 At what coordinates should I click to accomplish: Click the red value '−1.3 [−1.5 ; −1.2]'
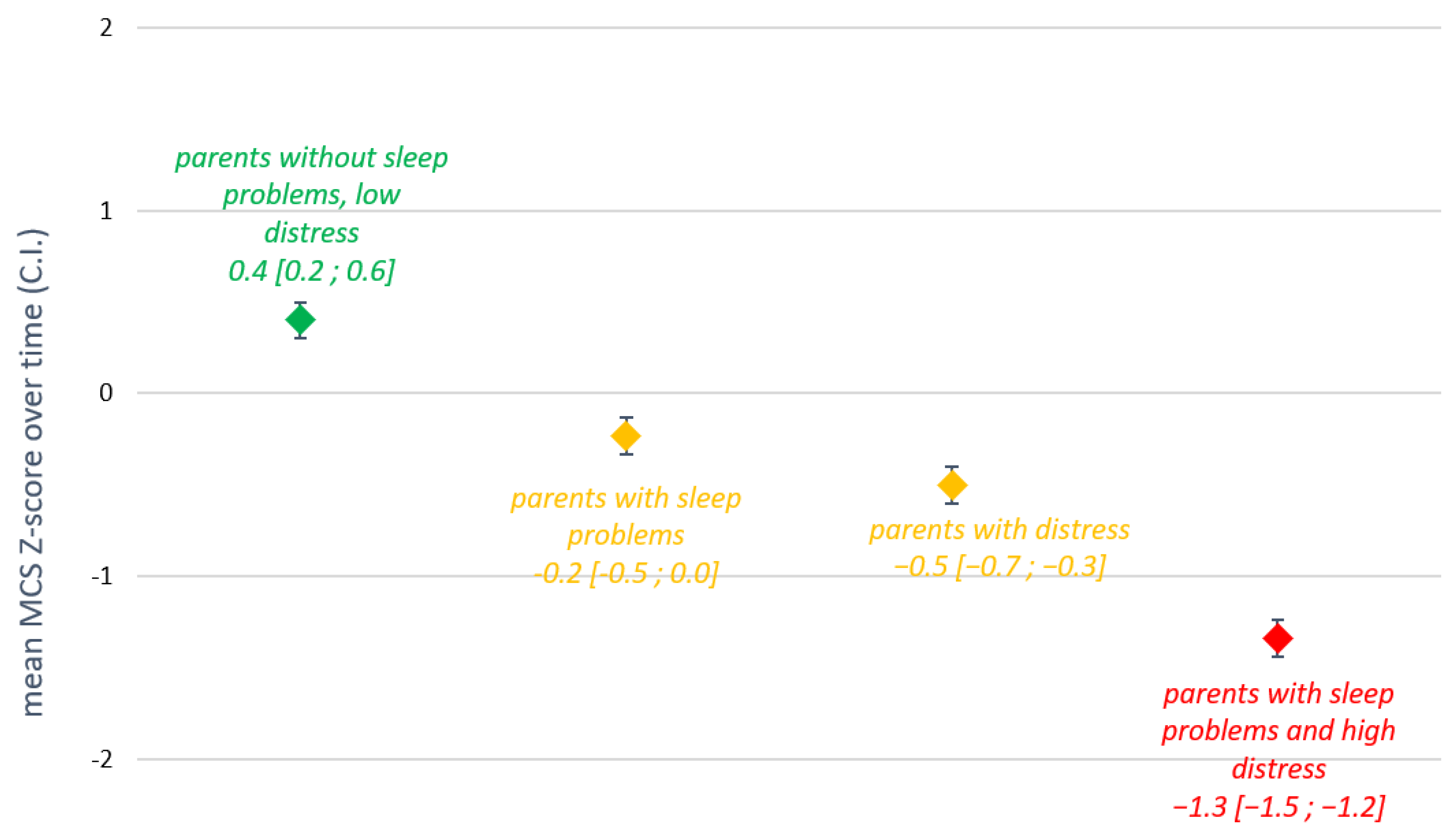(1279, 807)
